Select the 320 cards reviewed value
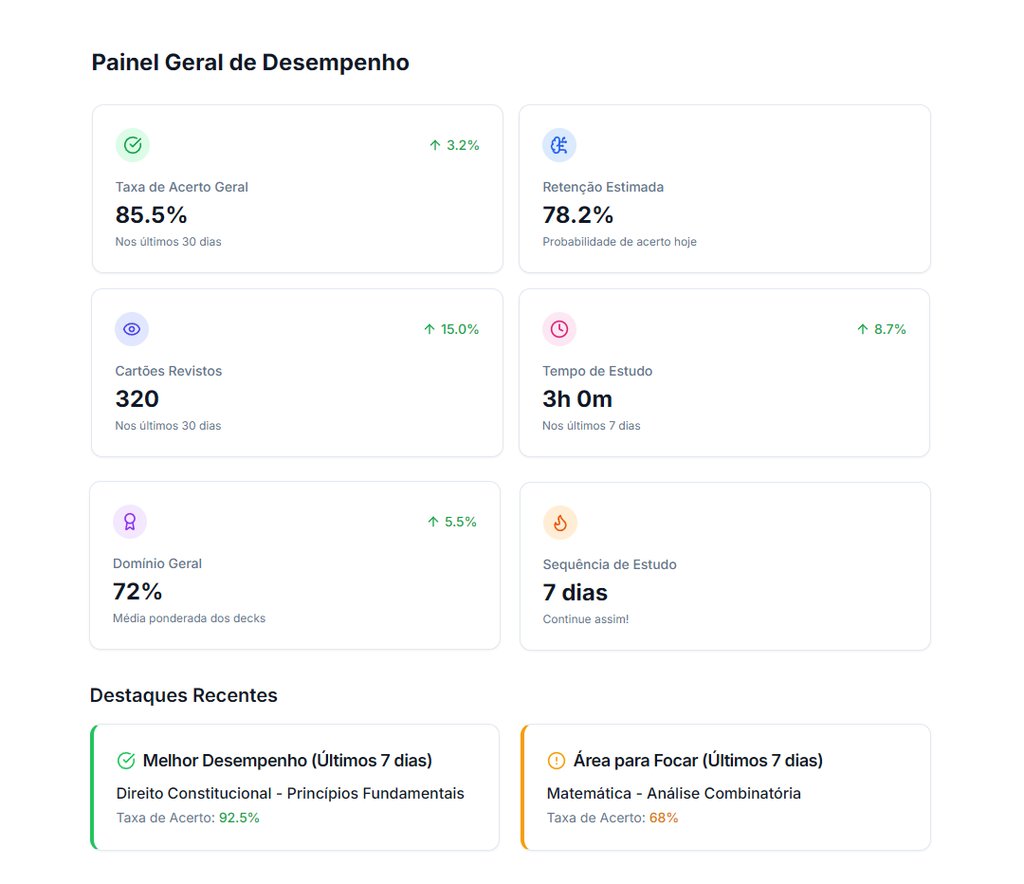The image size is (1024, 884). 137,399
